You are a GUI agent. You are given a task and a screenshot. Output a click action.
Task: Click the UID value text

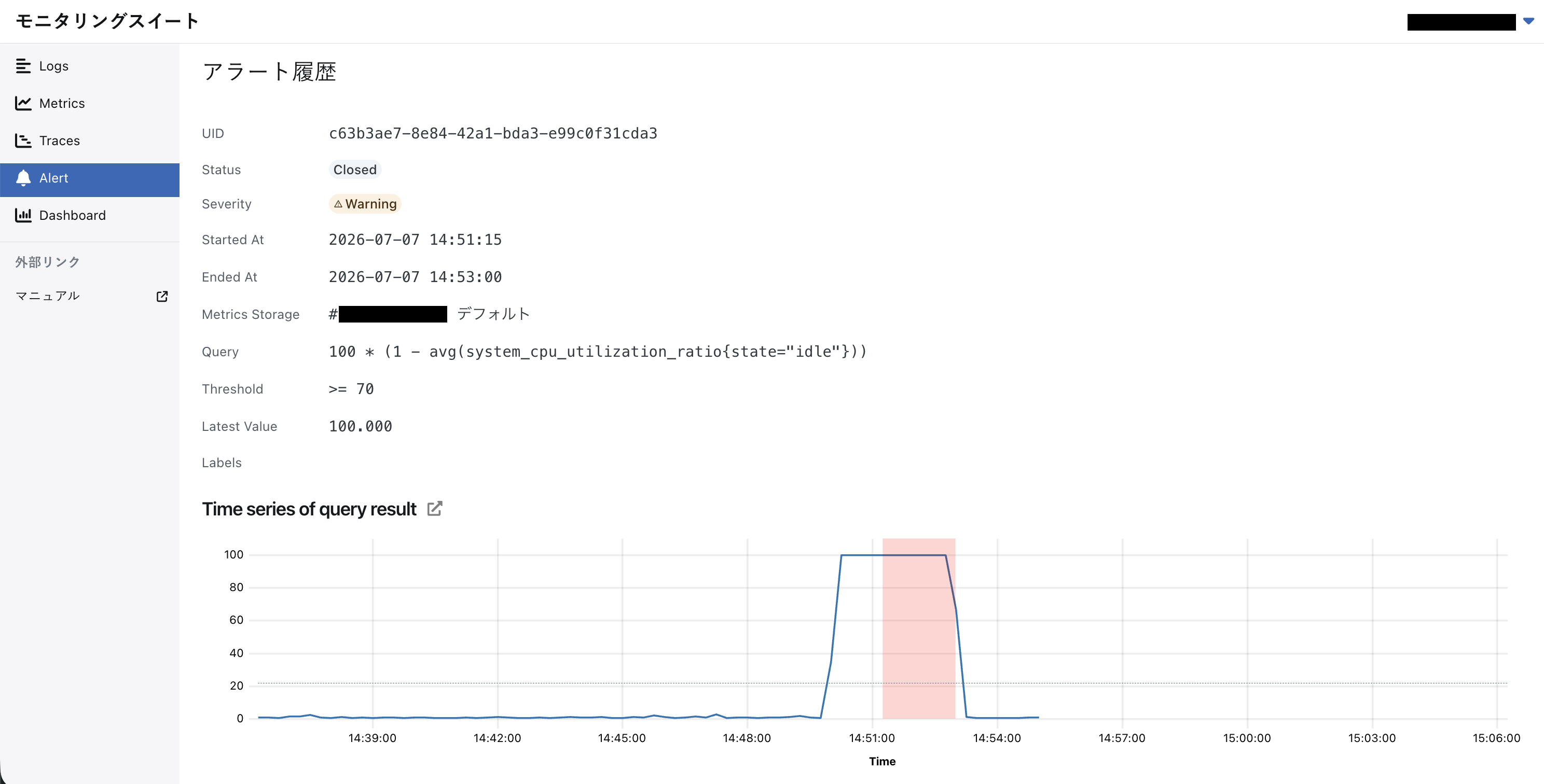tap(493, 133)
